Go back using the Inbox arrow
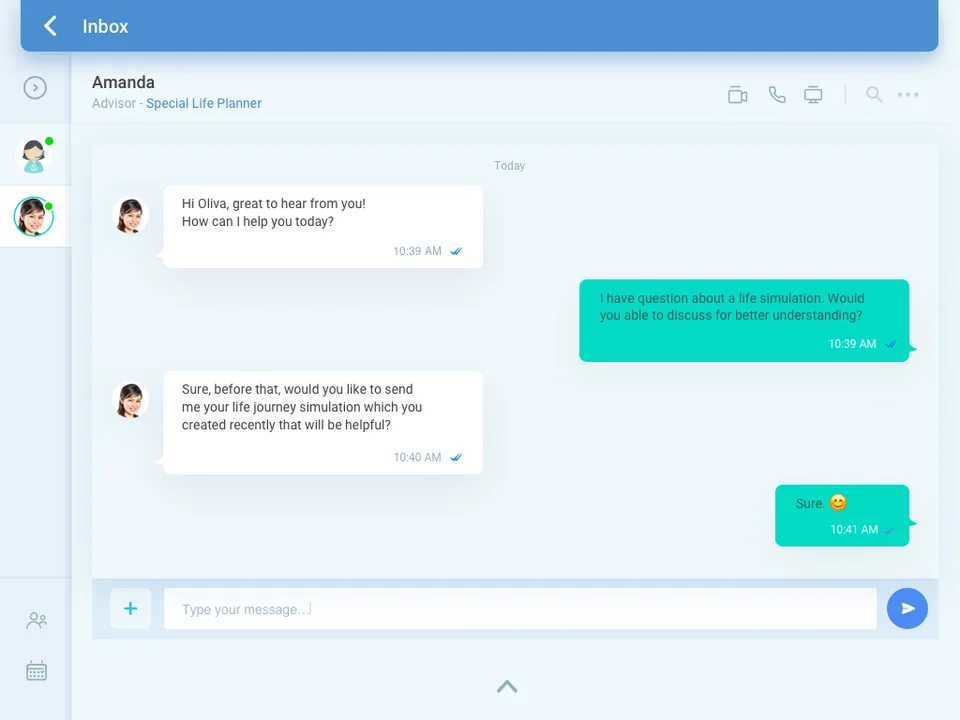 [51, 26]
